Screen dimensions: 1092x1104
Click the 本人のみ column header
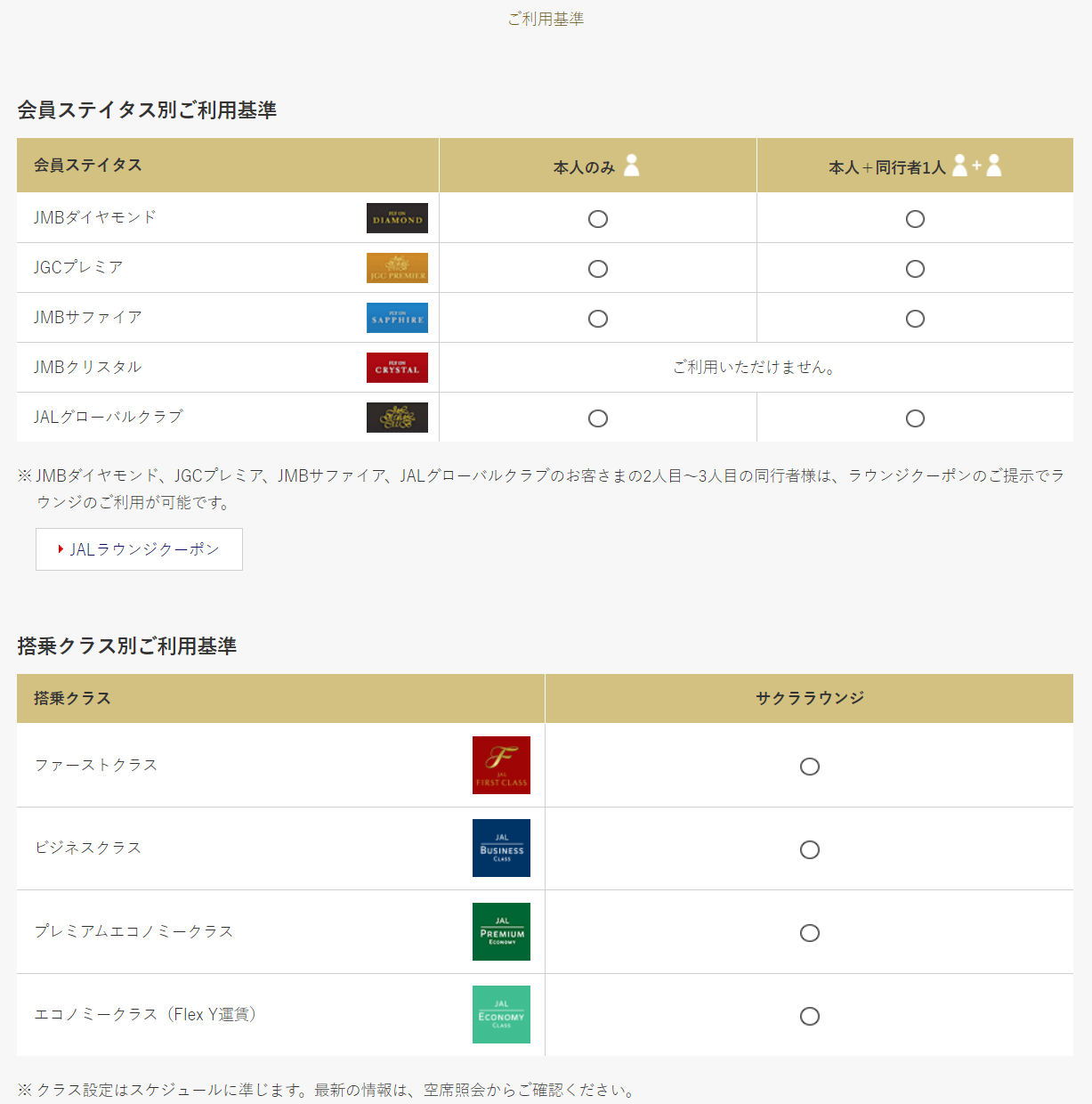584,167
